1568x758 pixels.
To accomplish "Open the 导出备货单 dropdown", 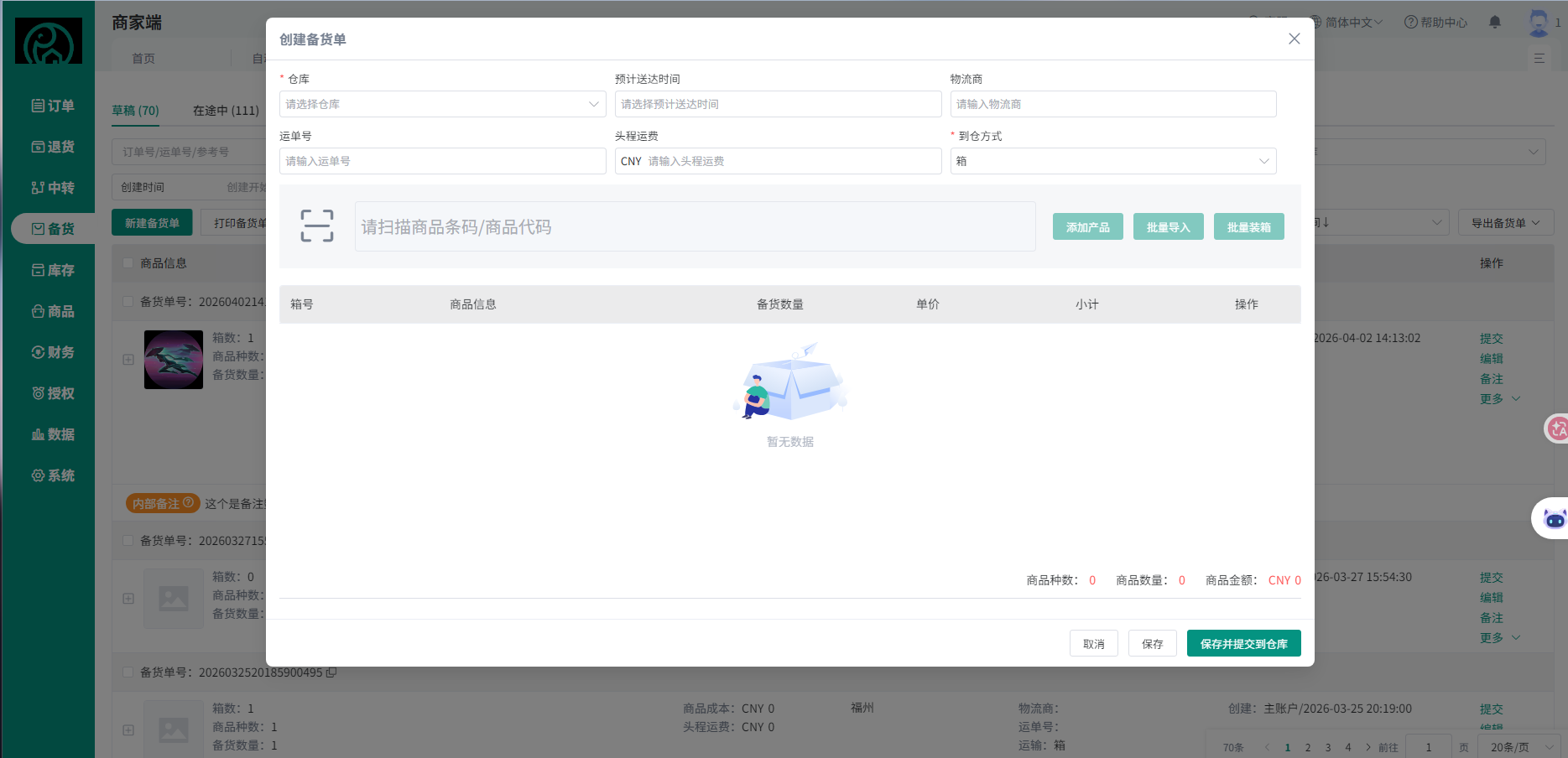I will [x=1506, y=222].
